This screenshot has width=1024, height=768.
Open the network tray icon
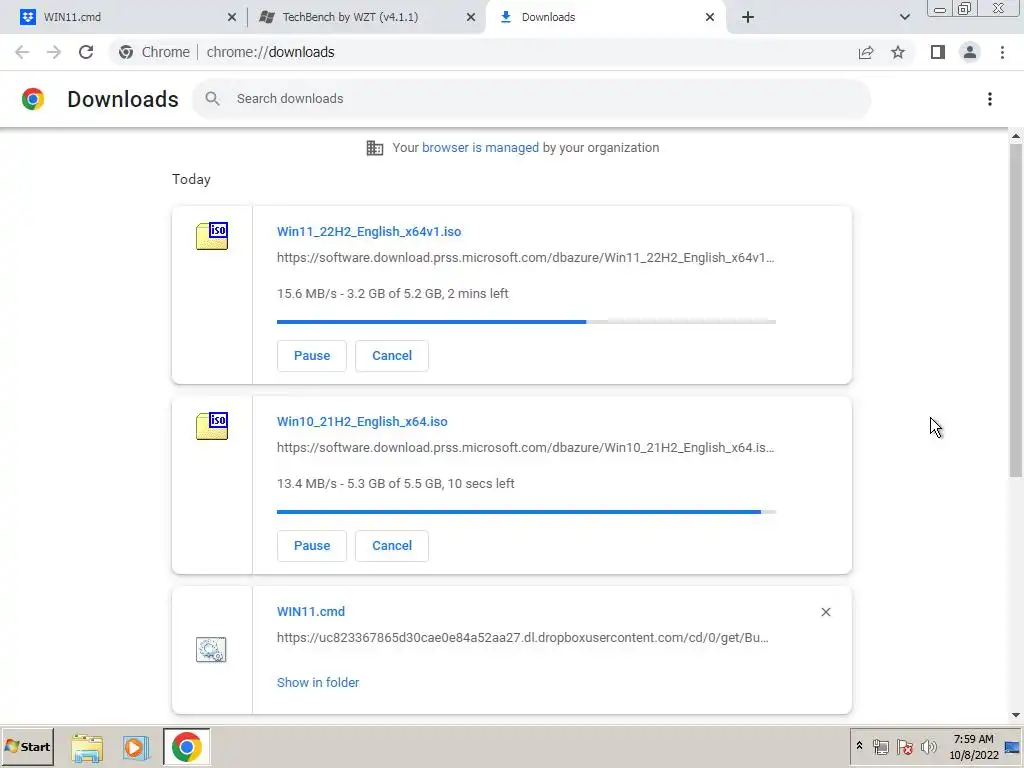pos(881,747)
